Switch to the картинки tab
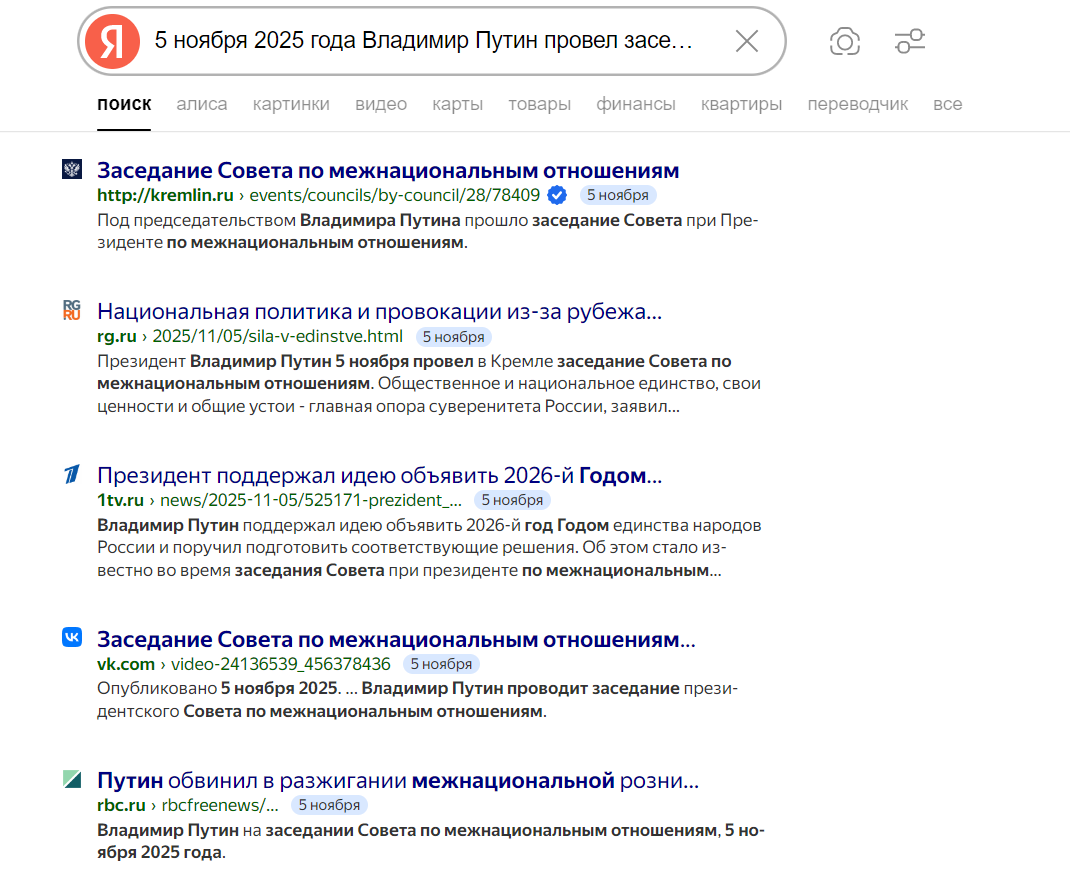This screenshot has width=1070, height=870. 291,104
